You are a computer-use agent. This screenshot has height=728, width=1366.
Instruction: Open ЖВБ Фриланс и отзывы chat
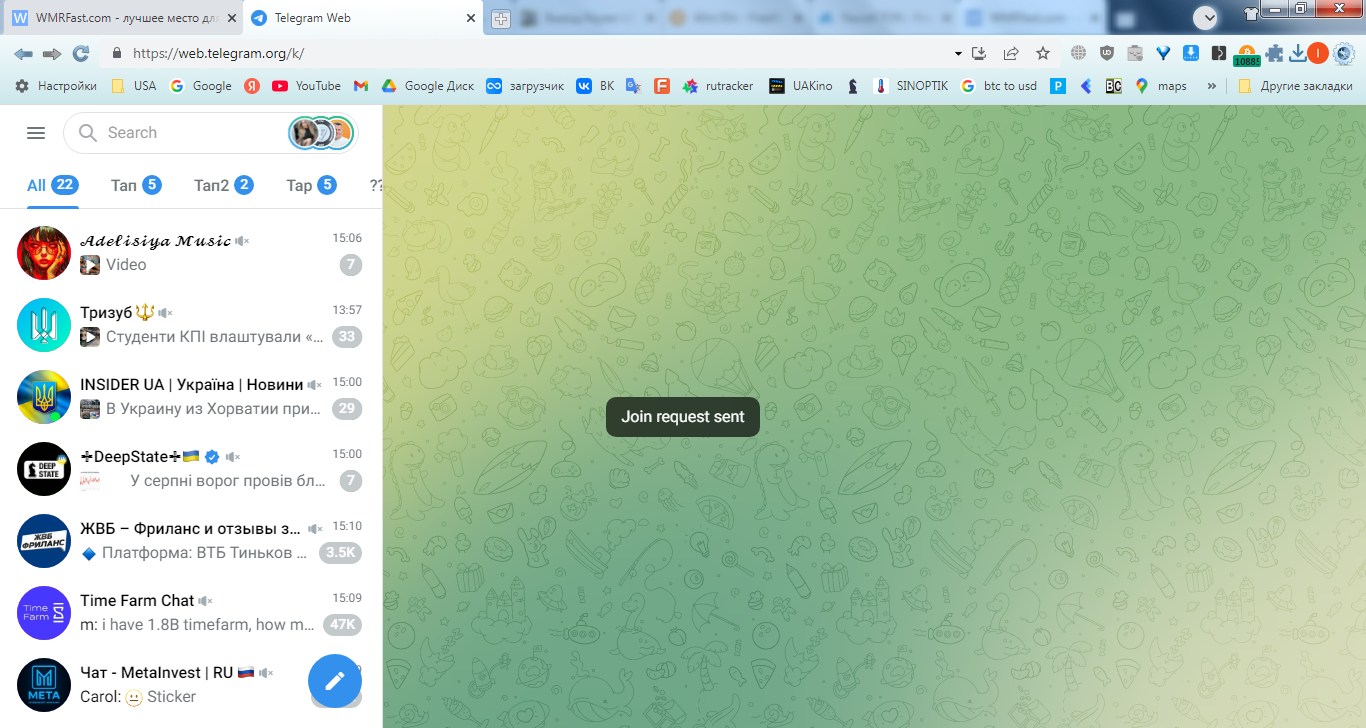191,541
